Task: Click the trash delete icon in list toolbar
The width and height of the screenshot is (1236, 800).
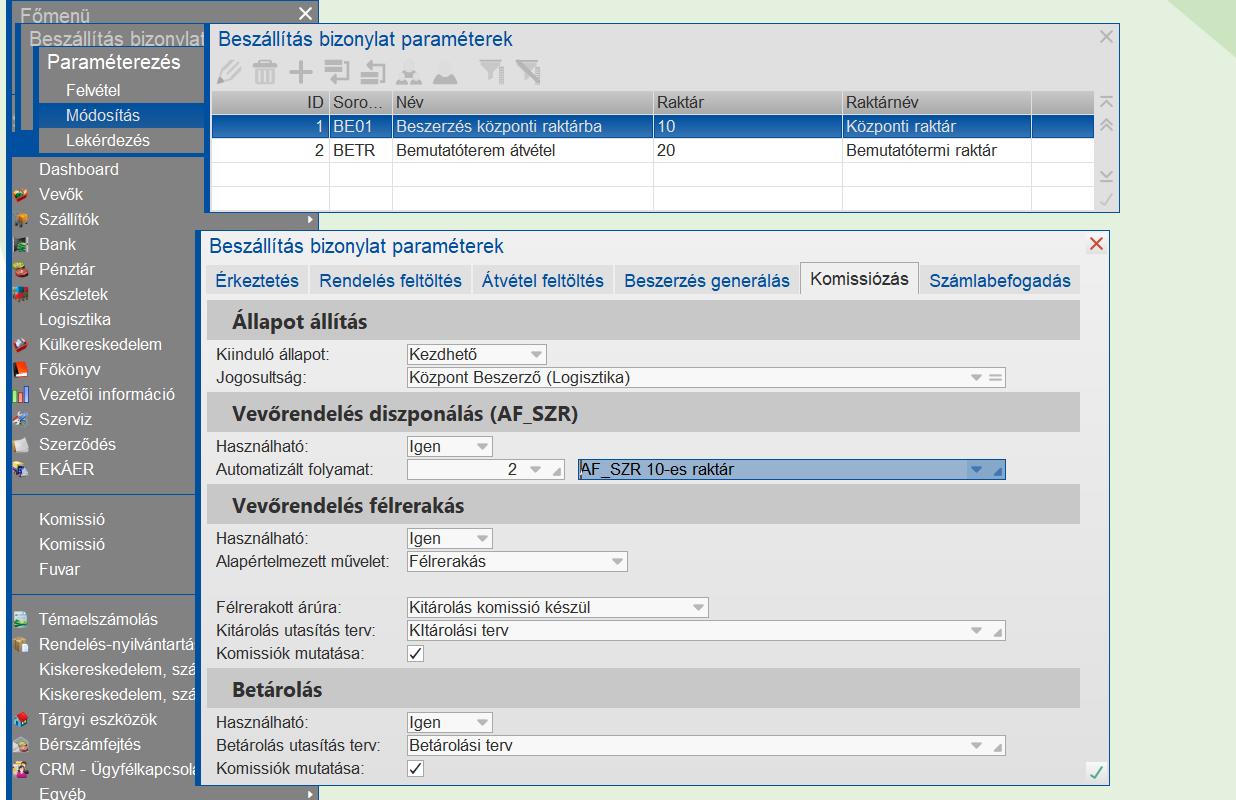Action: point(265,72)
